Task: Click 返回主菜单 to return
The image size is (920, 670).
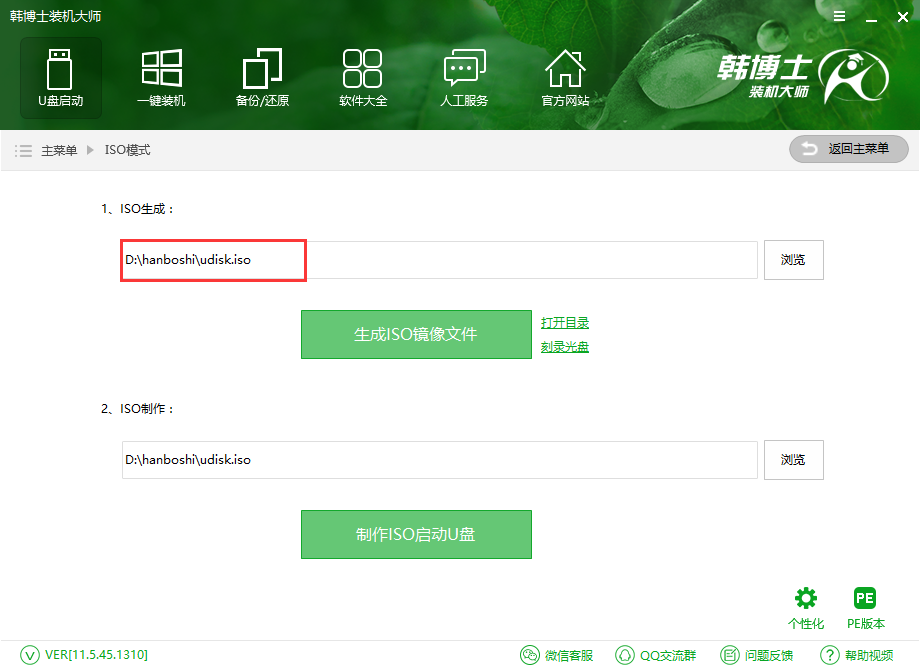Action: (848, 149)
